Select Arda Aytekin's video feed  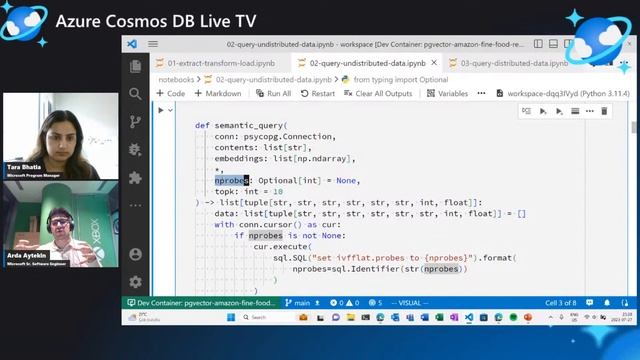[x=61, y=224]
